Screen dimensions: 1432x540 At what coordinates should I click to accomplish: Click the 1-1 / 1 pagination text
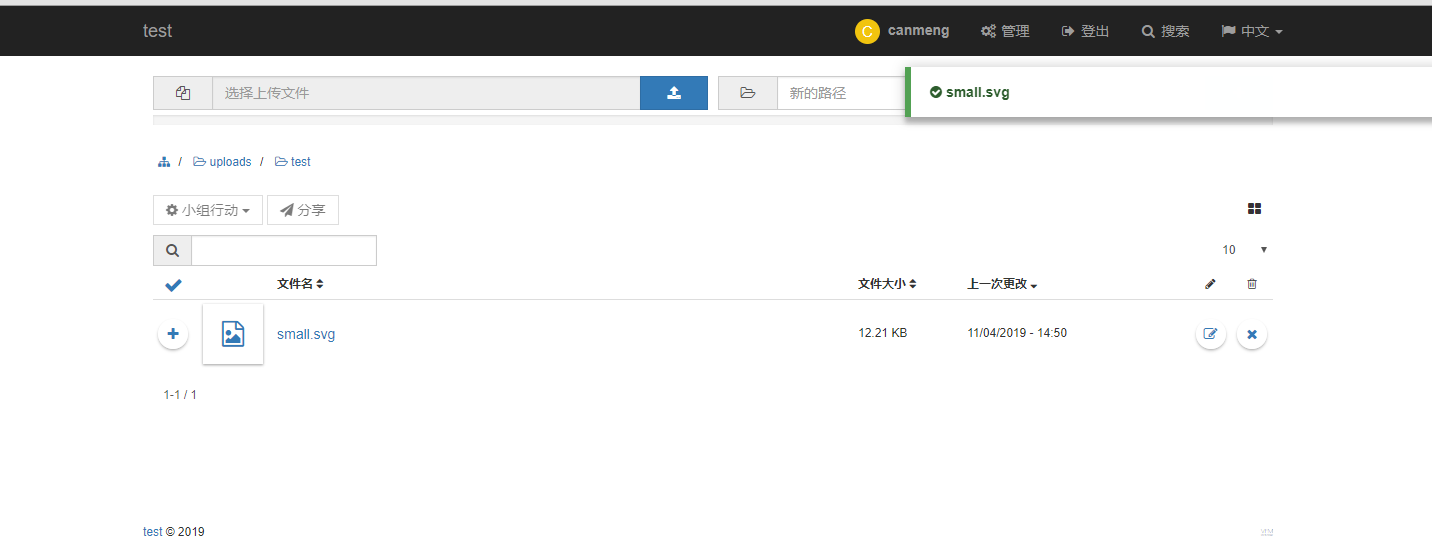pos(180,395)
